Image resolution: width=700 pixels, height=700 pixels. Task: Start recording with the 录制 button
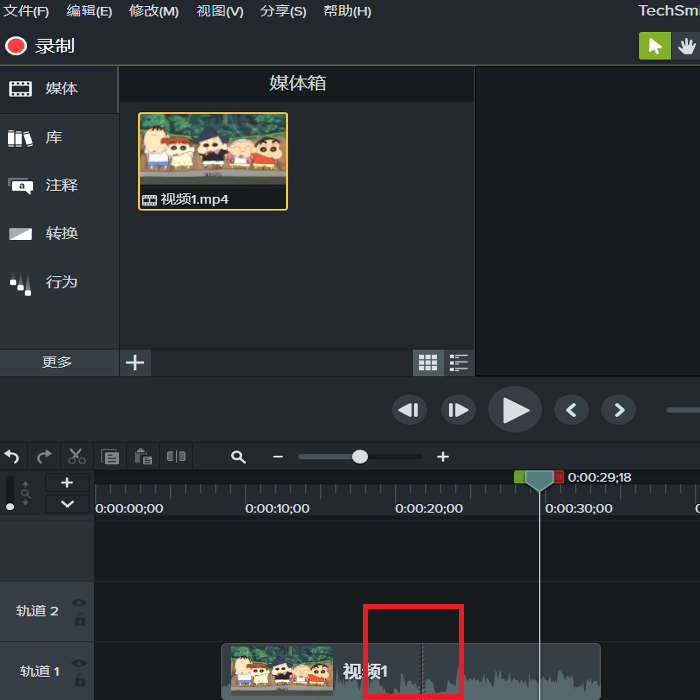click(x=40, y=46)
